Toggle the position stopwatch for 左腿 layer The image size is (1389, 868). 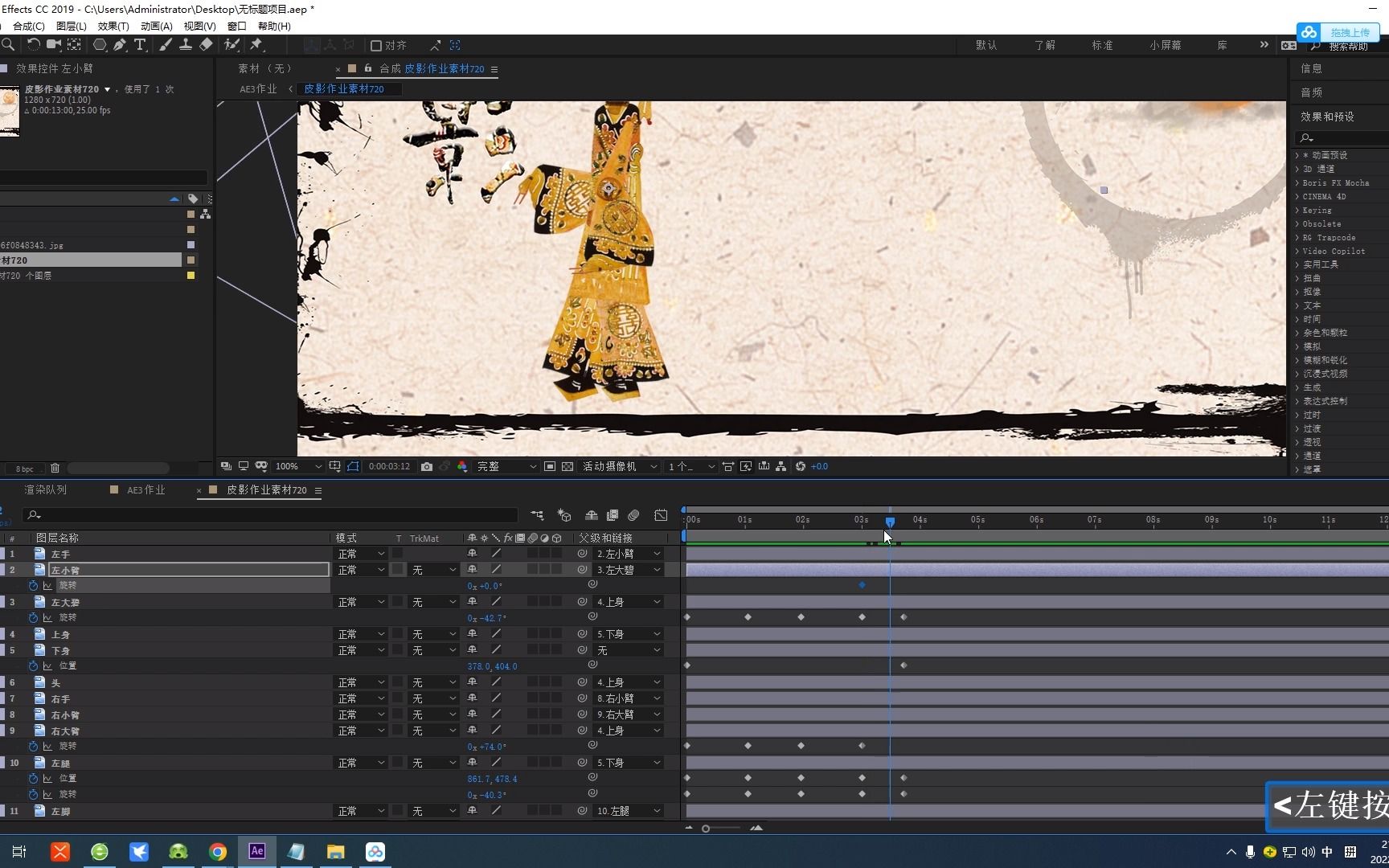tap(33, 779)
